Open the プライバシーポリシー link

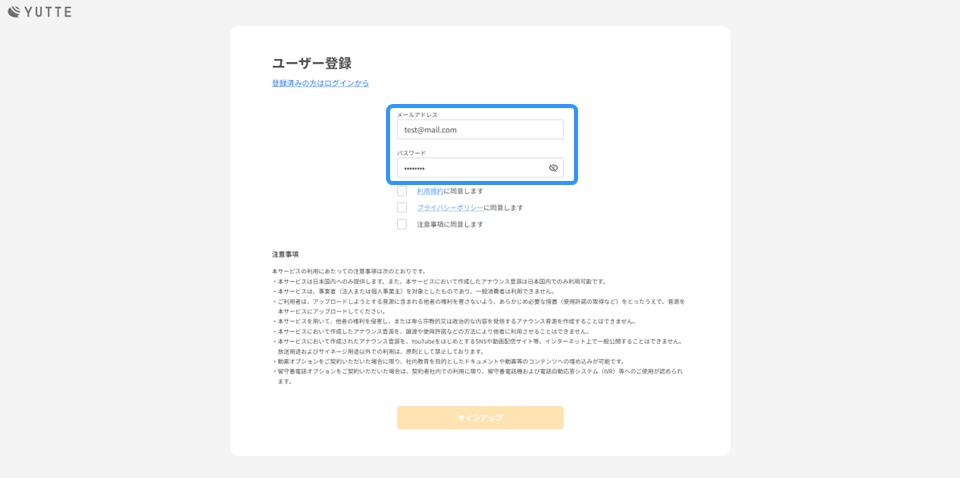pos(450,207)
